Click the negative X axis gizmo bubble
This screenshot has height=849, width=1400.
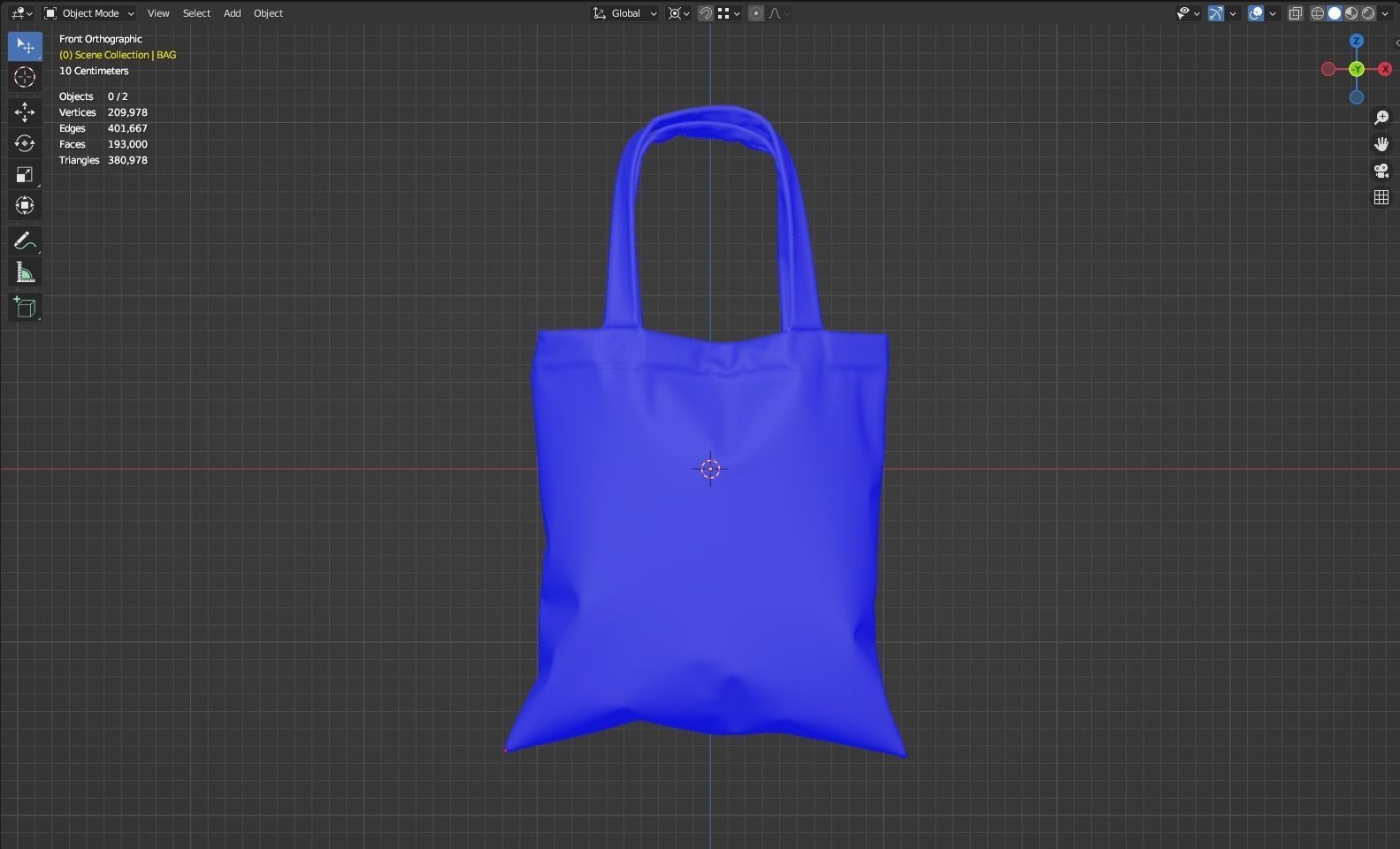[x=1328, y=69]
